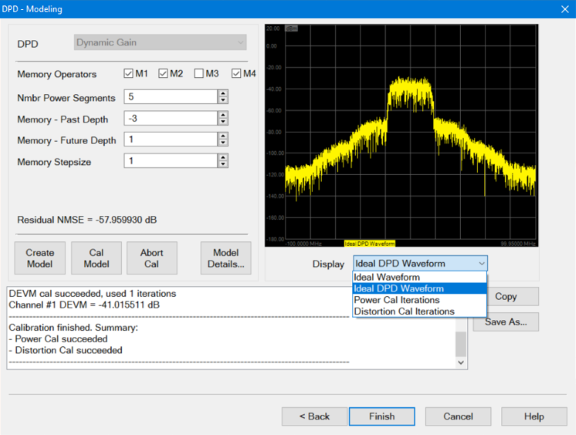Decrease Memory Stepsize using down arrow
Image resolution: width=576 pixels, height=435 pixels.
(223, 164)
